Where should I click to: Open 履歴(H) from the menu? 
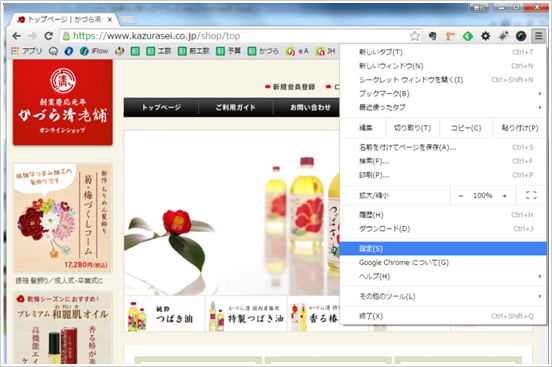[443, 215]
